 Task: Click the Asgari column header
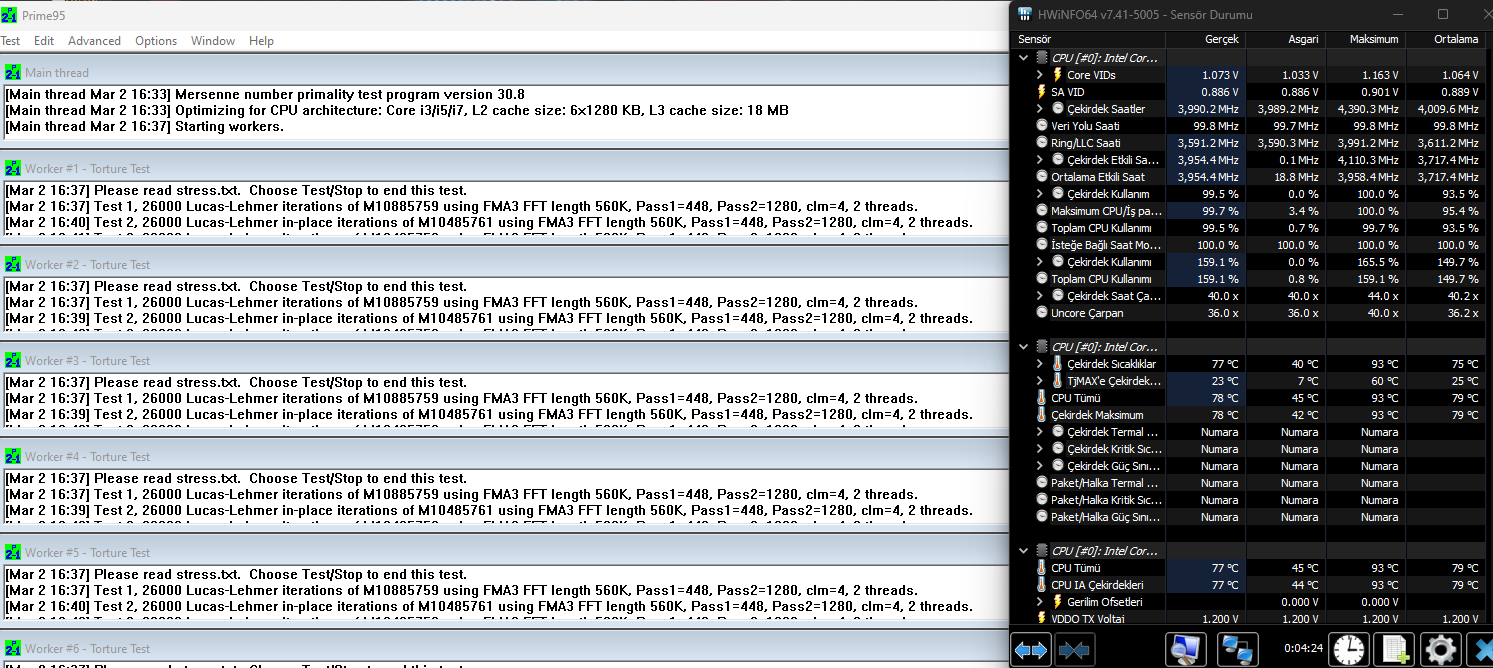(x=1285, y=39)
